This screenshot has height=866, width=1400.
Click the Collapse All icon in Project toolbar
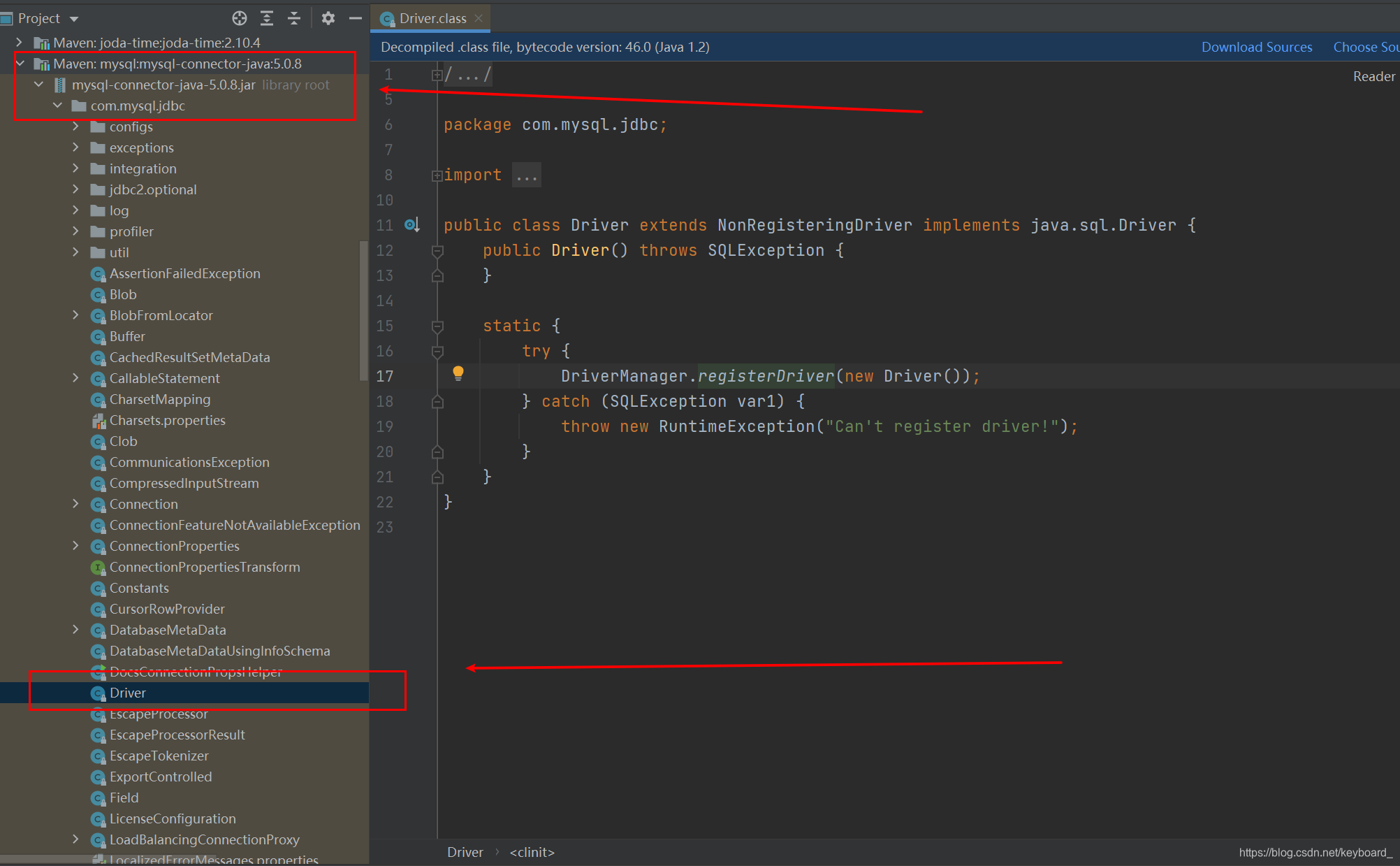click(x=294, y=18)
